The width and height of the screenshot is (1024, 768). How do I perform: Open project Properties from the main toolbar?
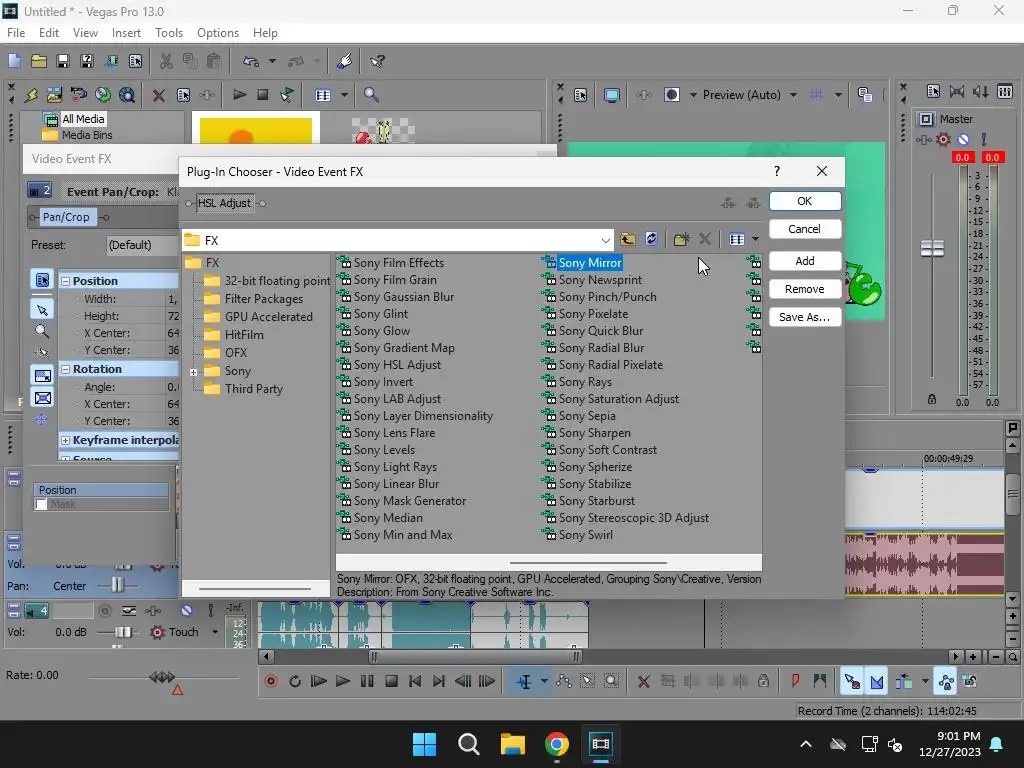tap(135, 61)
